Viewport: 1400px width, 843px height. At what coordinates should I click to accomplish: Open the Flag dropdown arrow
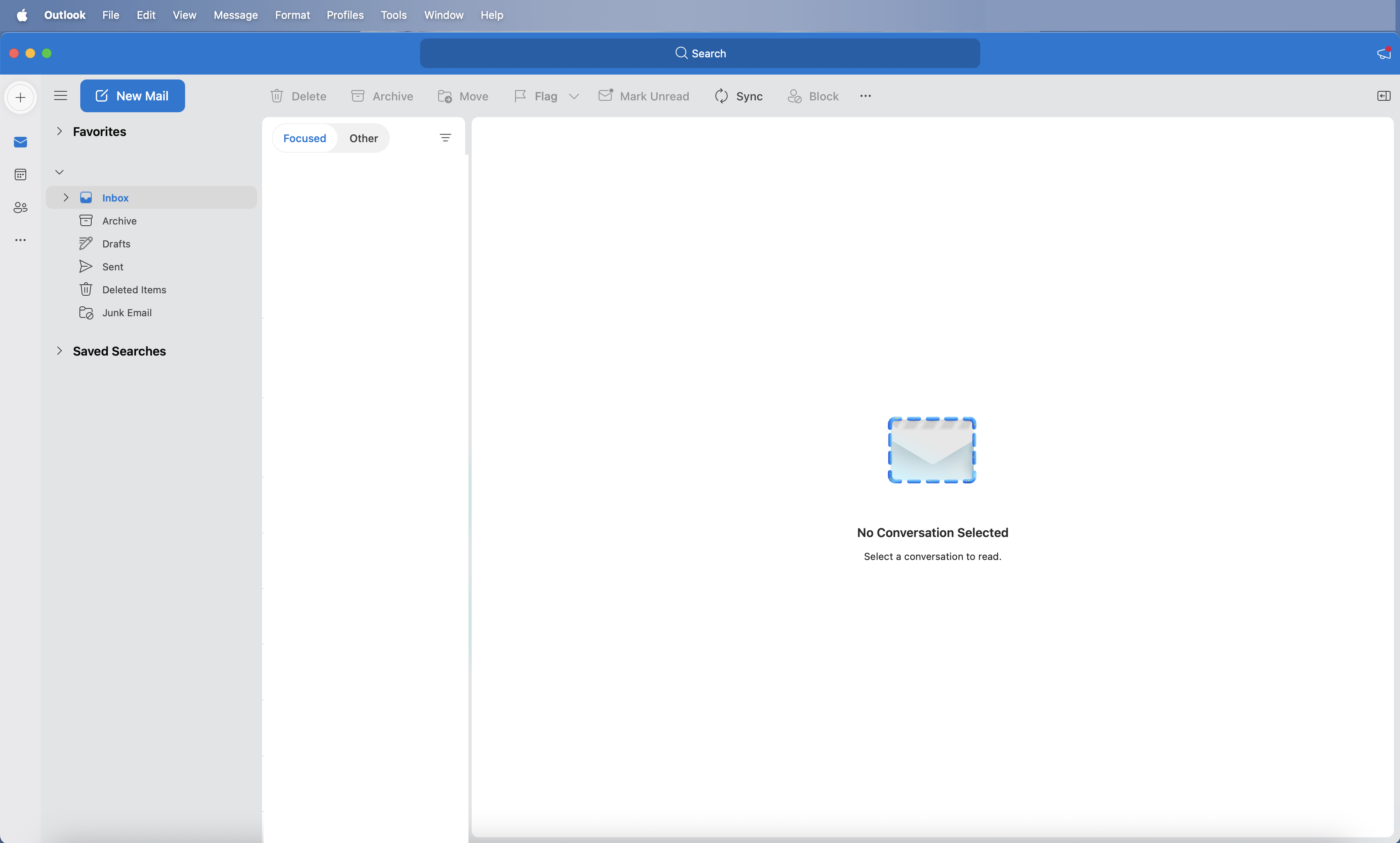[x=574, y=97]
